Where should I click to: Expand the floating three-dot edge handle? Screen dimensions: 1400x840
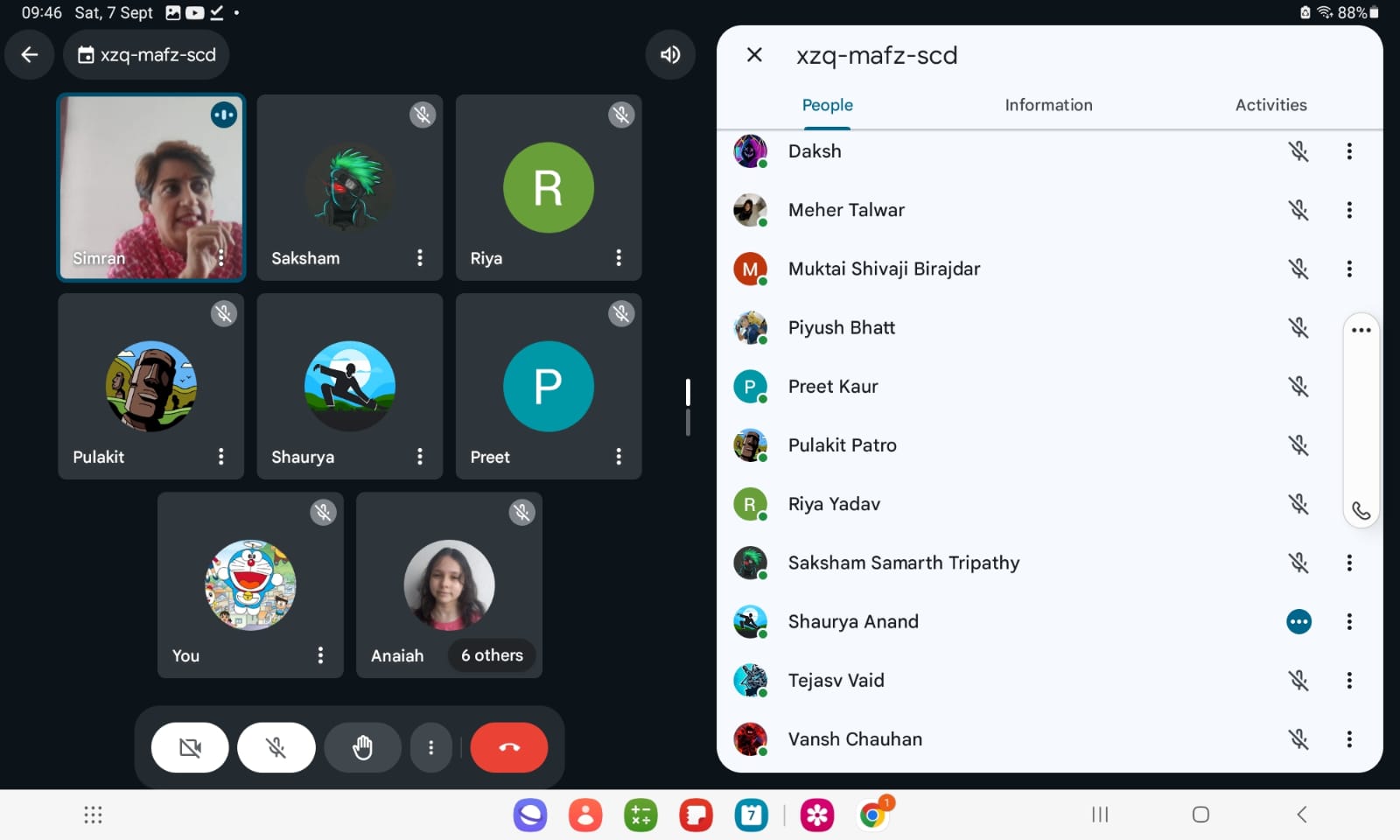pos(1361,330)
